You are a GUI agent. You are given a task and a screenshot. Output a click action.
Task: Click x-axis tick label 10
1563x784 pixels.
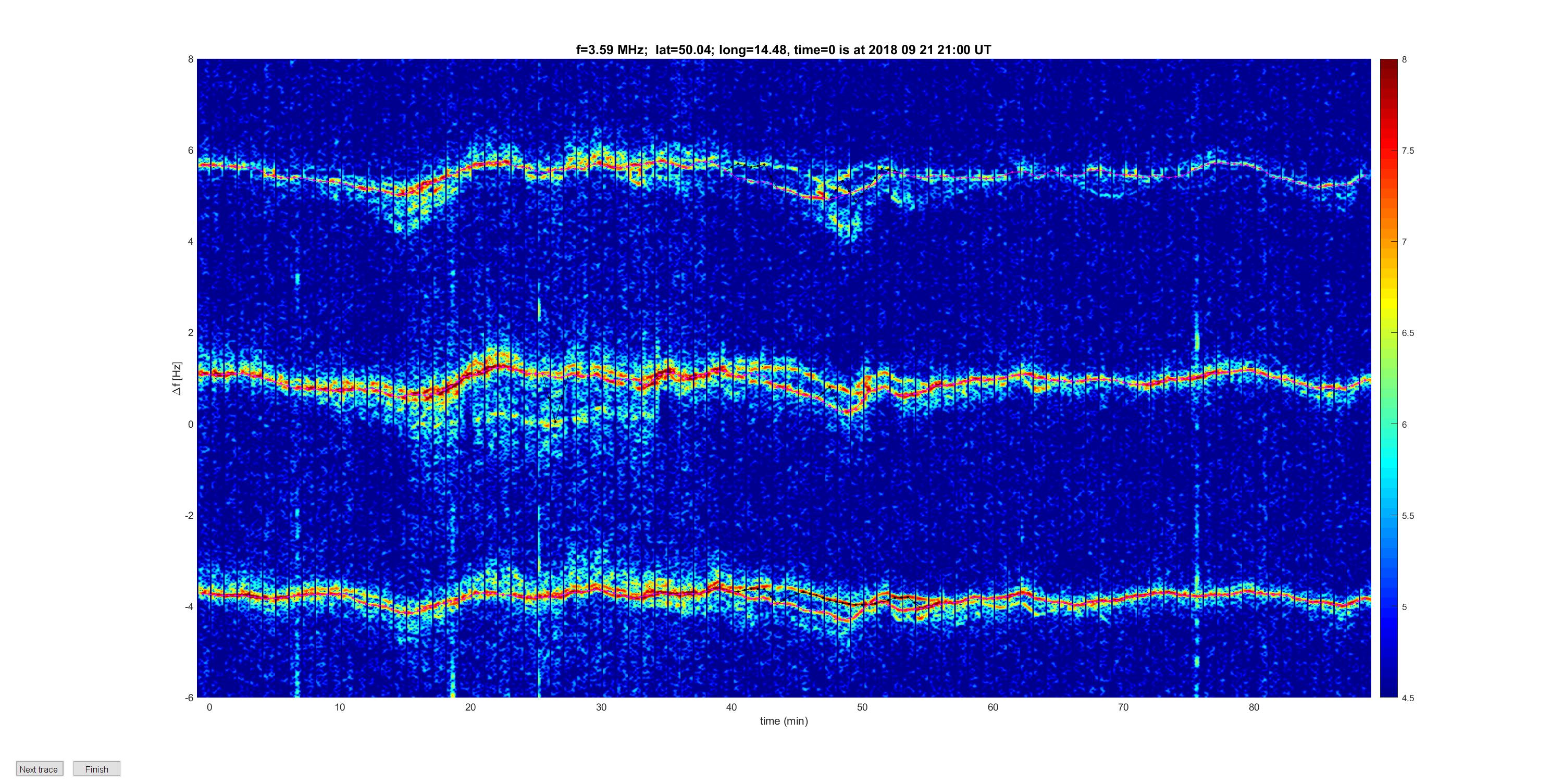pos(340,707)
